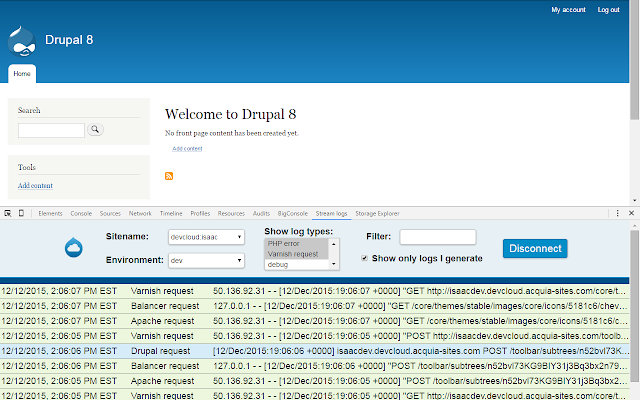Click the Welcome to Drupal 8 heading
This screenshot has width=640, height=400.
[230, 114]
